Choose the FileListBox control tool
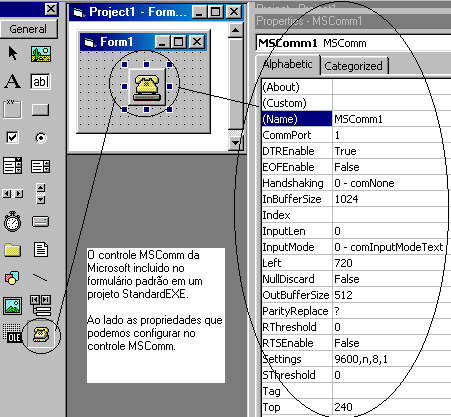The width and height of the screenshot is (451, 417). (x=41, y=249)
